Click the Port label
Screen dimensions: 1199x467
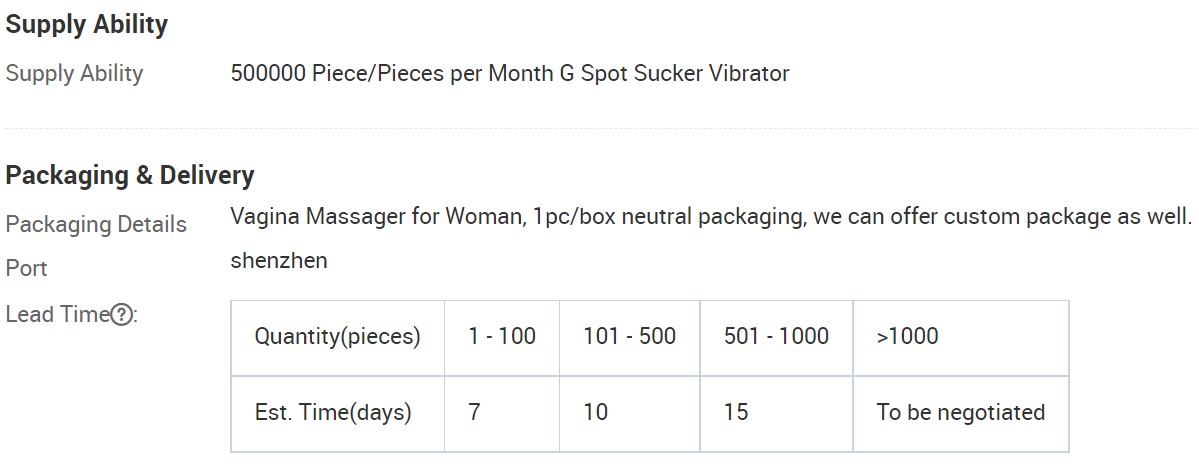coord(27,268)
